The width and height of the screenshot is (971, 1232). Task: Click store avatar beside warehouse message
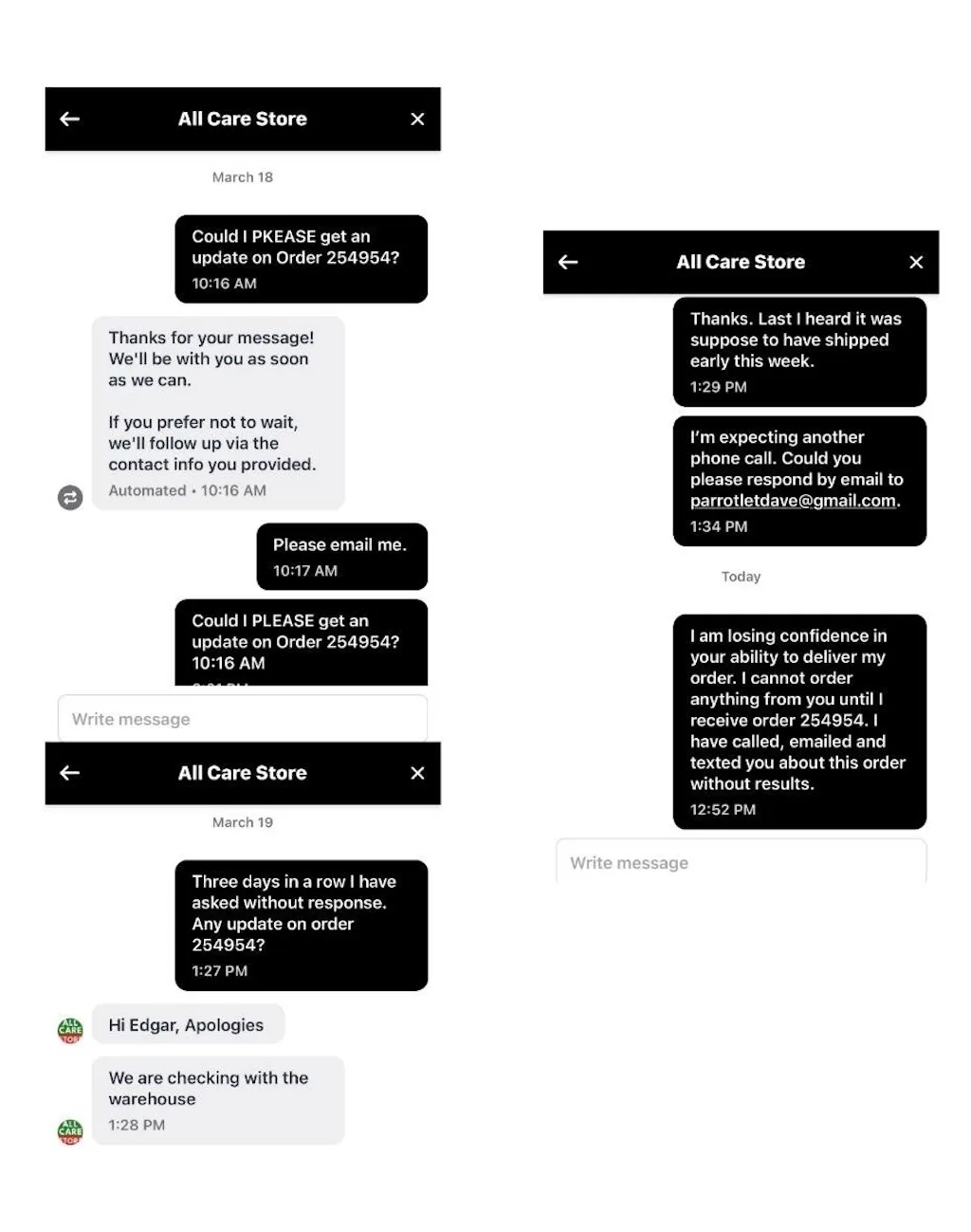pos(70,1131)
